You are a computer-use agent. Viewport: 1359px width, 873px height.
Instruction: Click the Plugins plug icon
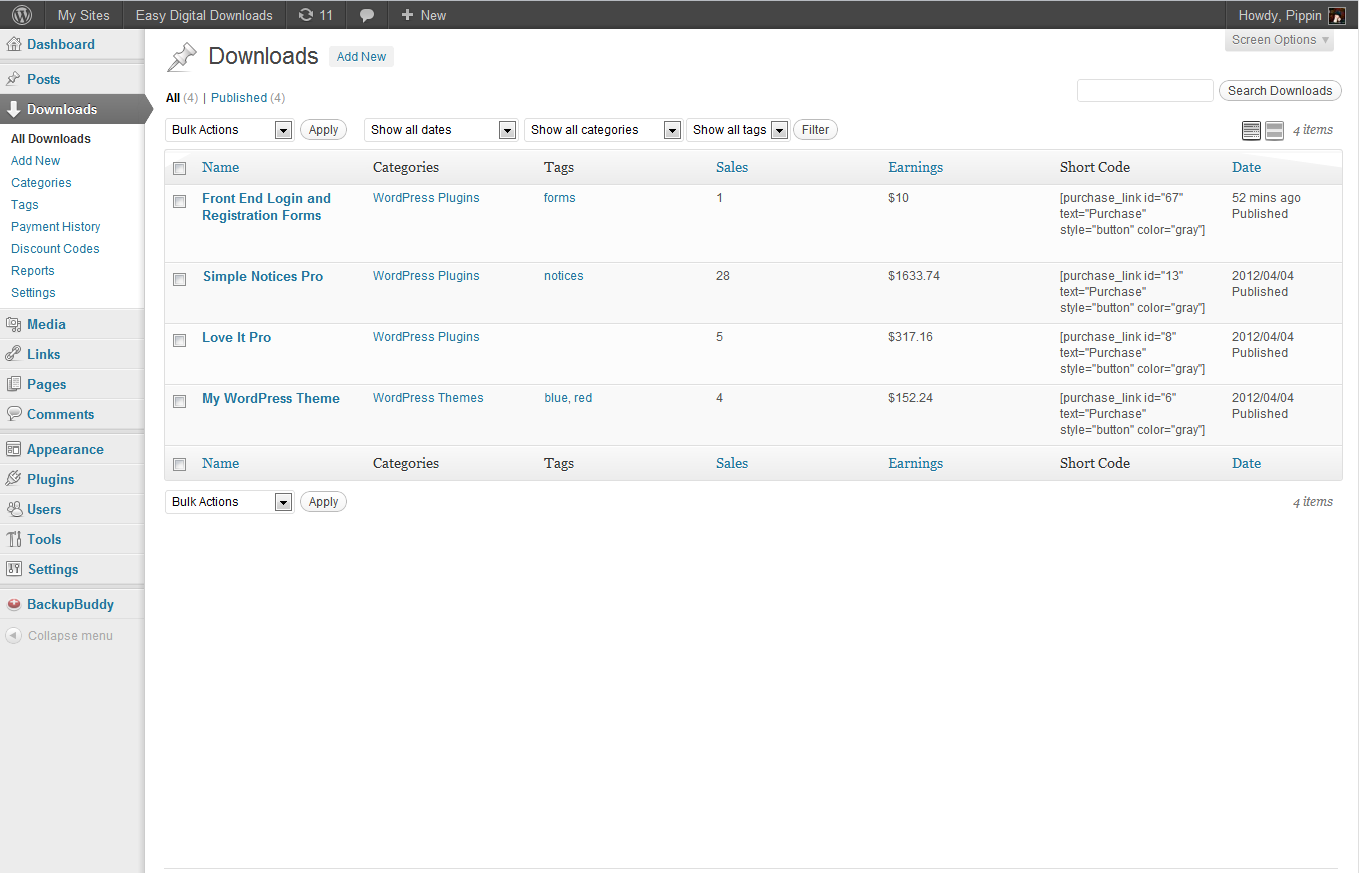(x=13, y=479)
